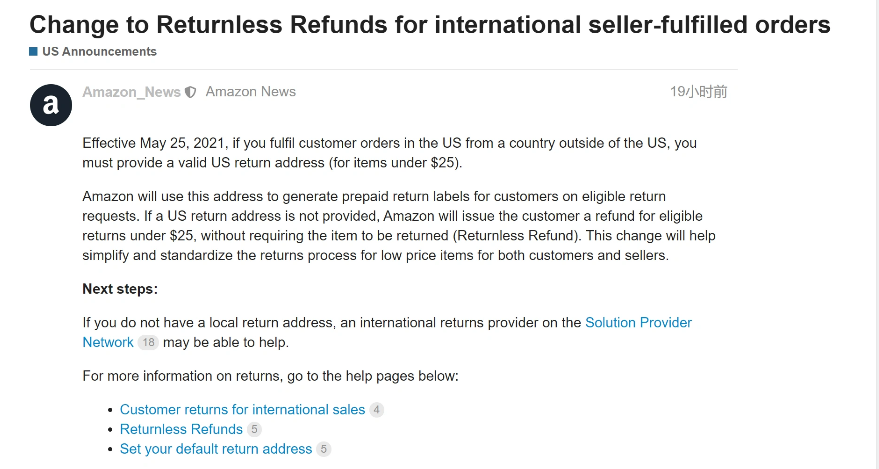Click the topic title about Returnless Refunds
The width and height of the screenshot is (879, 469).
pos(430,24)
